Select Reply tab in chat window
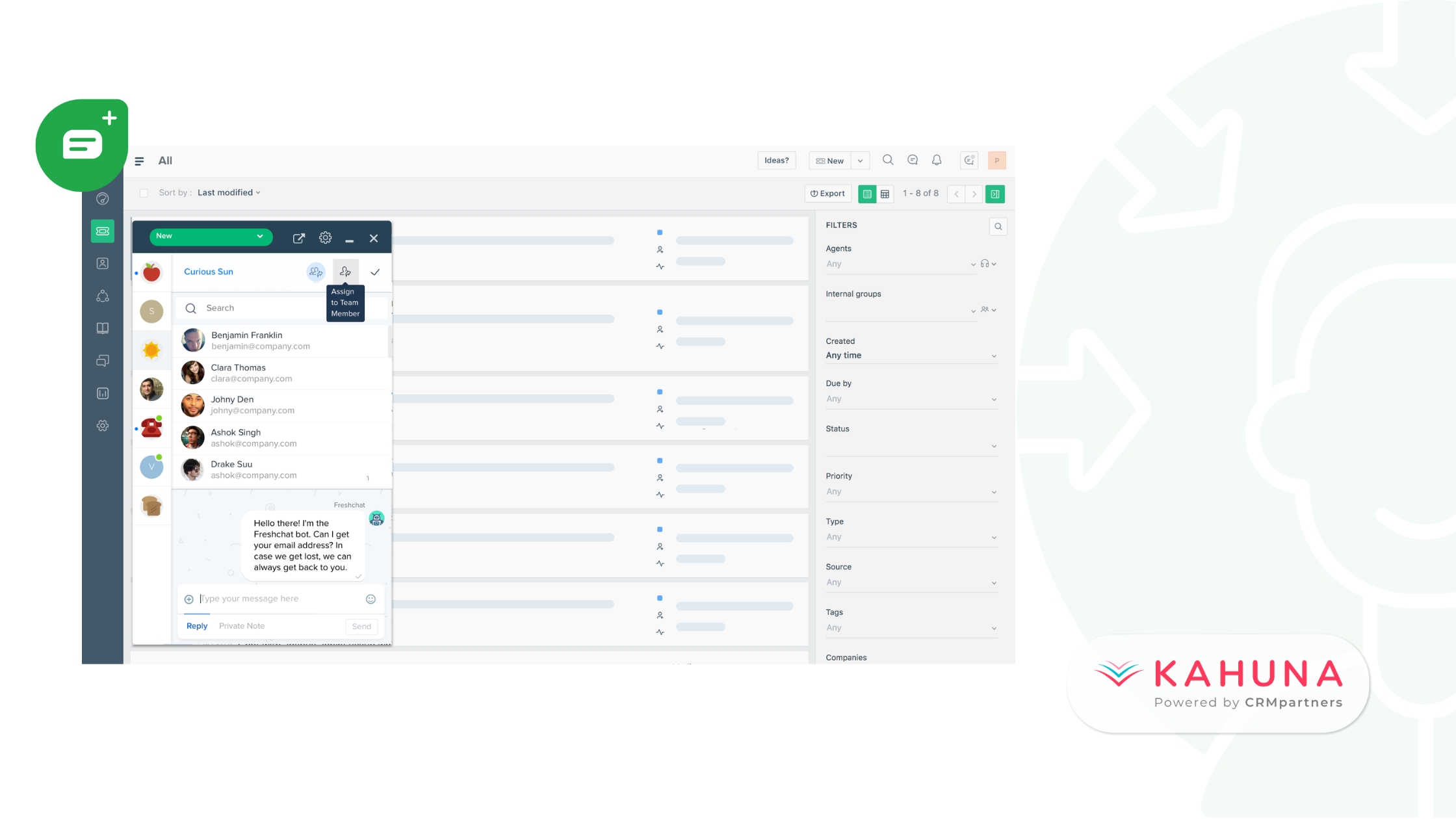The height and width of the screenshot is (819, 1456). click(x=197, y=625)
